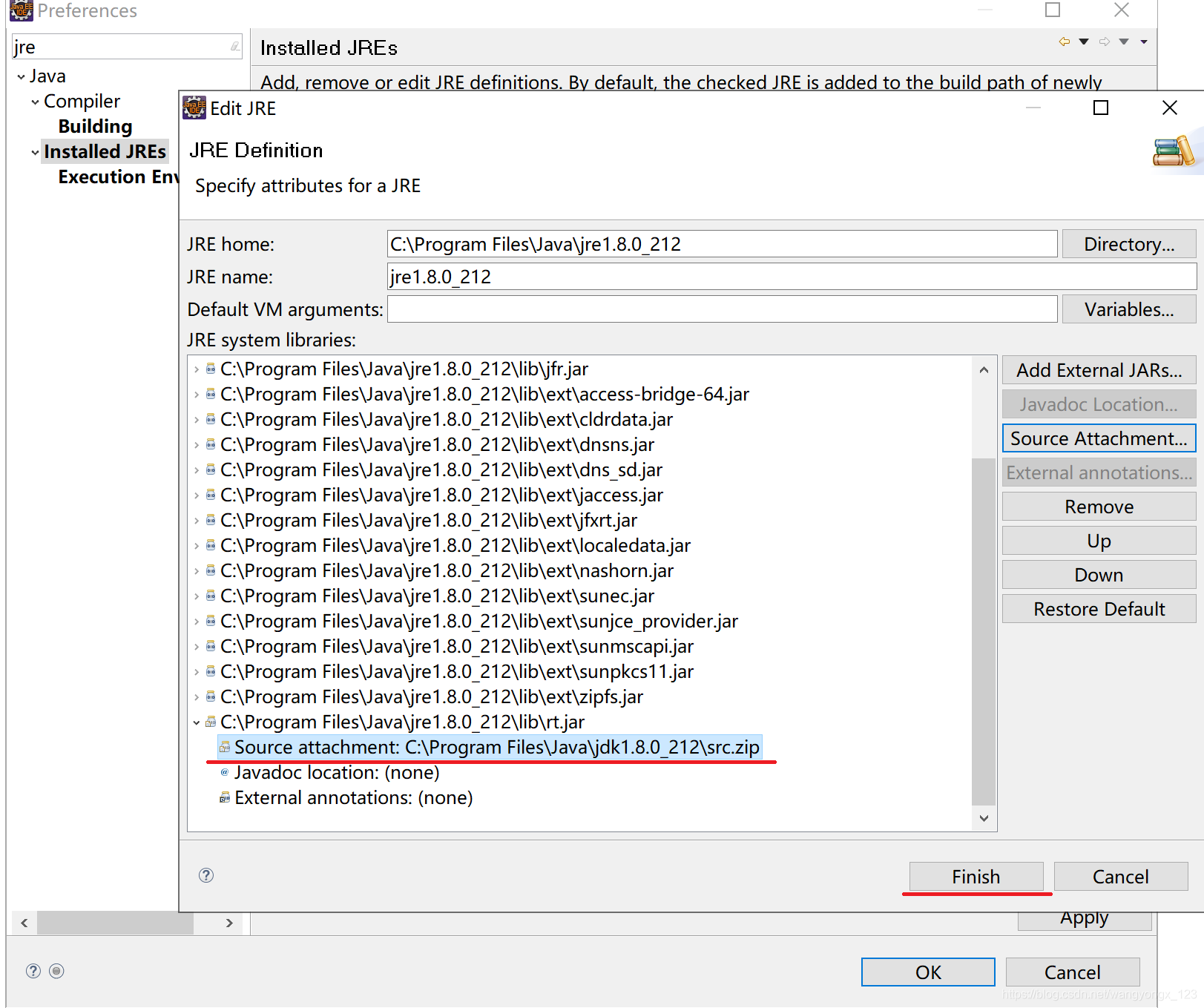Select the jfxrt.jar library row

click(429, 520)
